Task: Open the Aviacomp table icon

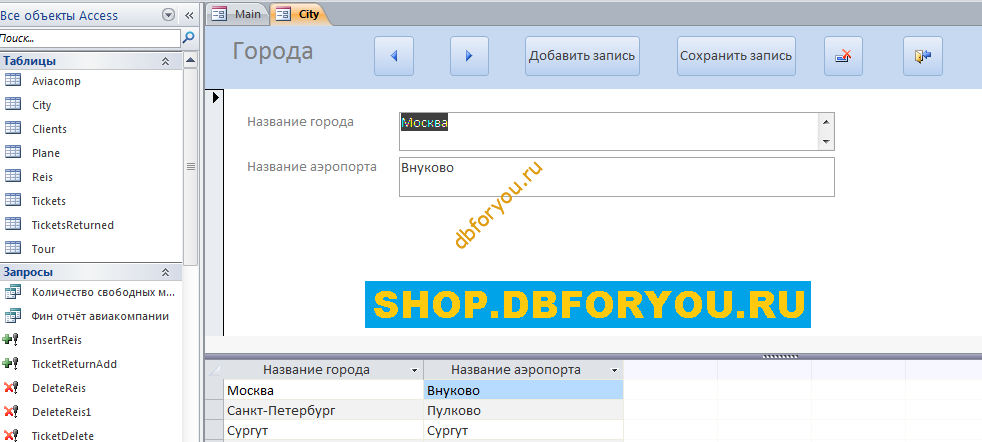Action: pos(13,81)
